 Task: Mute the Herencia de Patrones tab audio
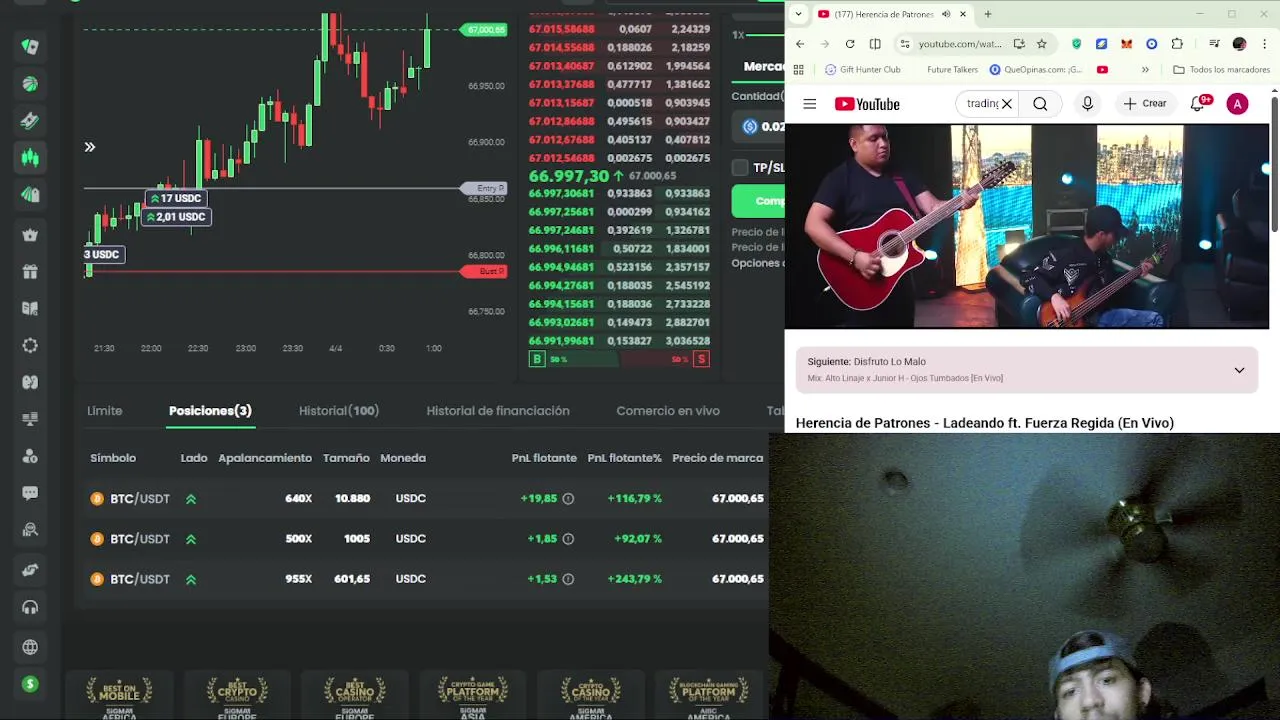945,14
